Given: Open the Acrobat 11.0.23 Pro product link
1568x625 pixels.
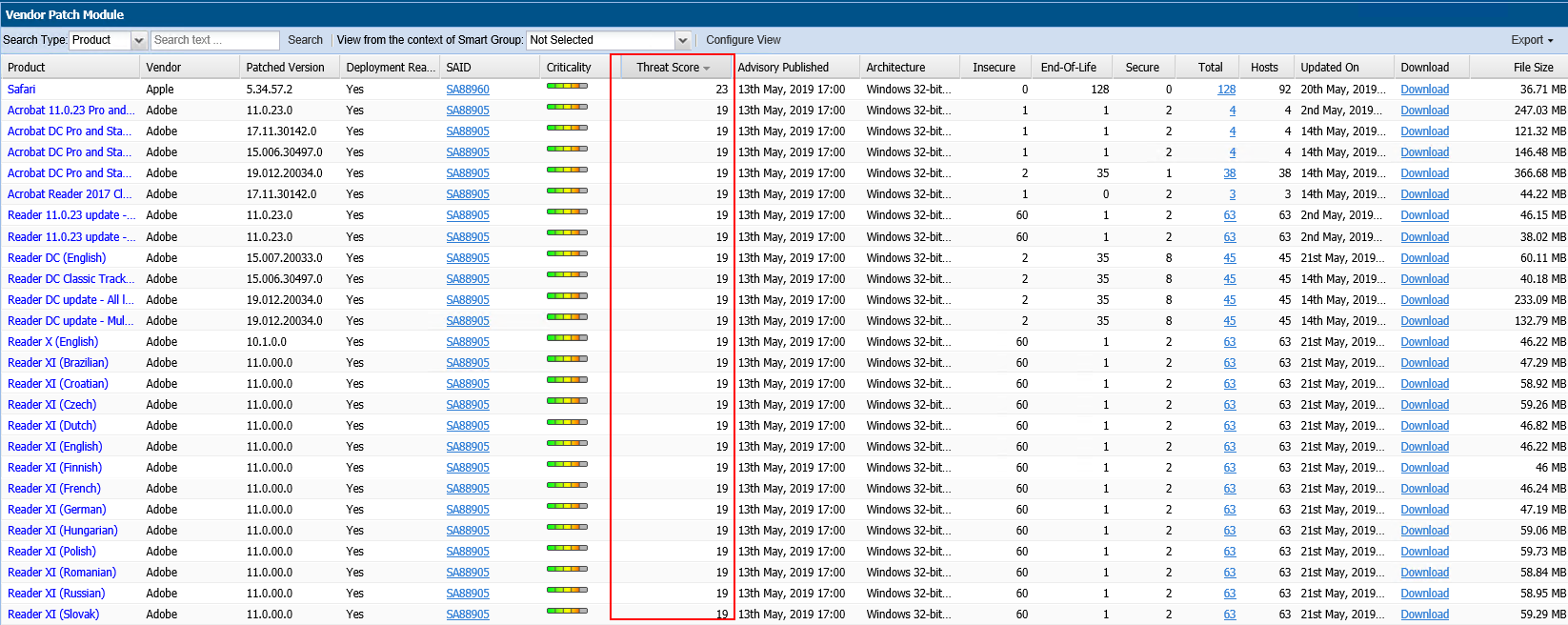Looking at the screenshot, I should pos(71,111).
